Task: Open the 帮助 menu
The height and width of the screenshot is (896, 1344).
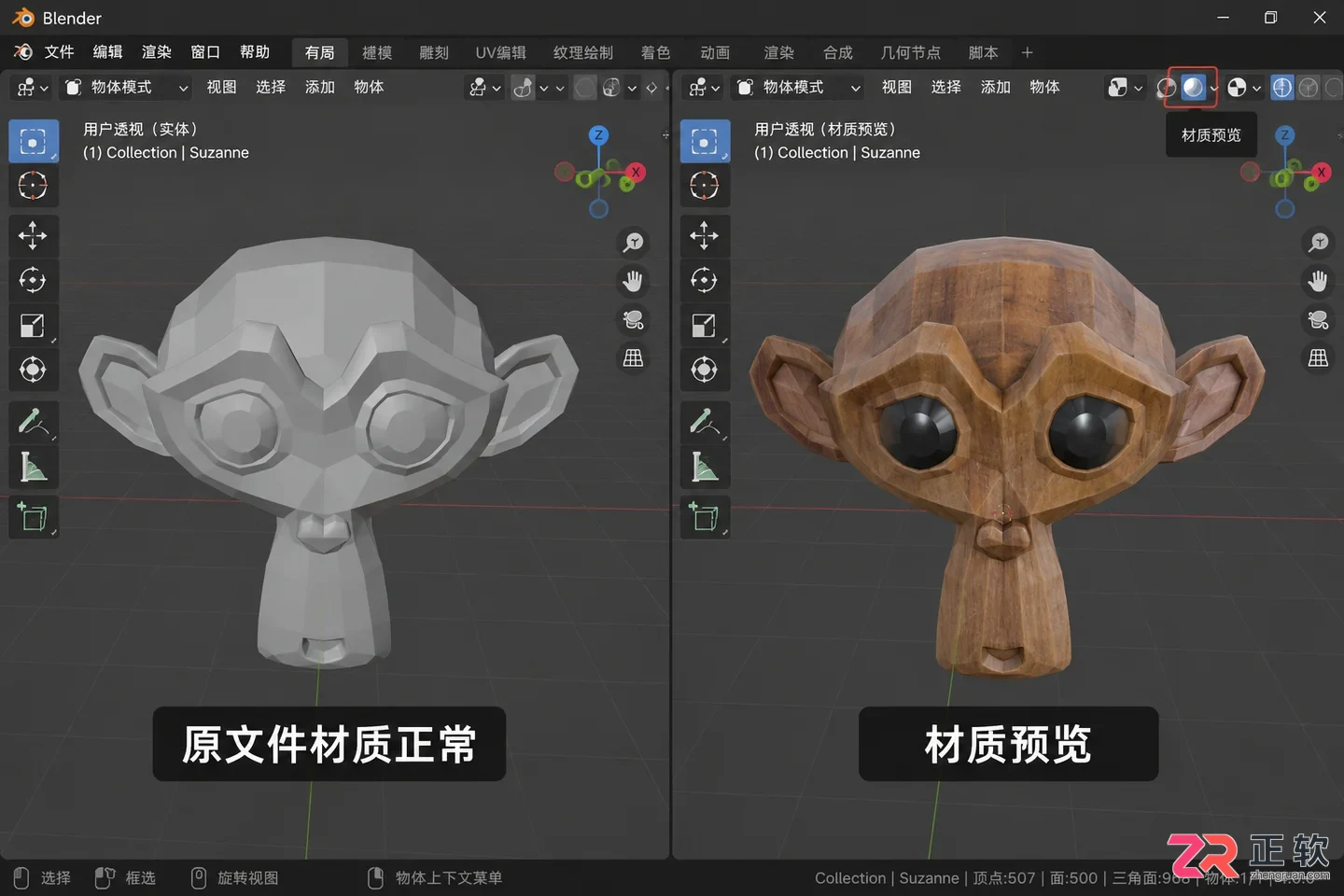Action: pos(255,52)
